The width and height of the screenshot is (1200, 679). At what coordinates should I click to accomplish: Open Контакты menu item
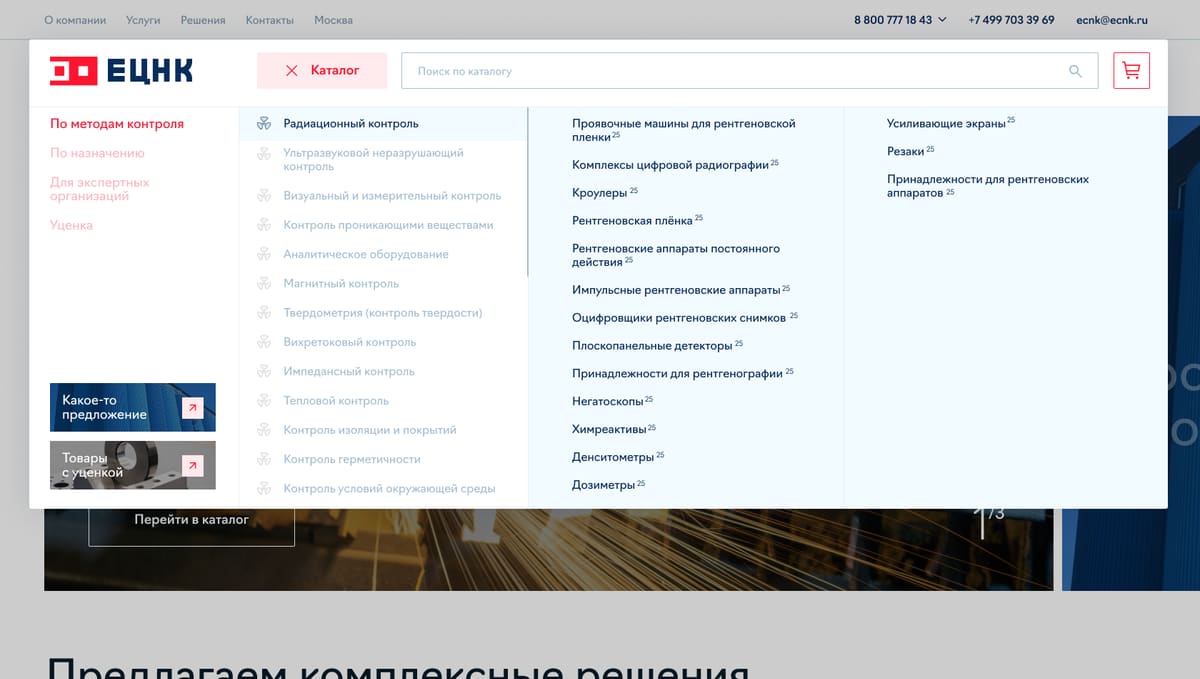270,20
